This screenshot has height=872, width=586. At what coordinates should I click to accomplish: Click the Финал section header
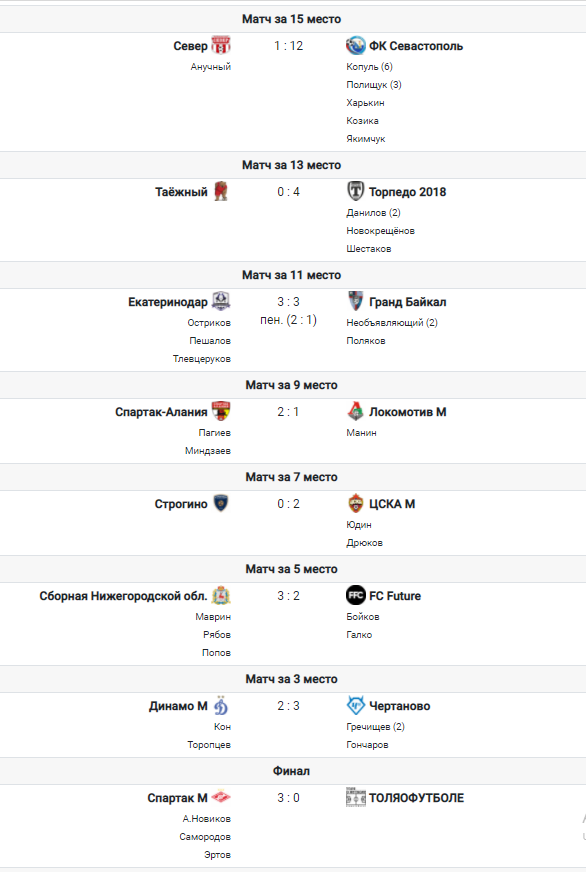pyautogui.click(x=291, y=771)
